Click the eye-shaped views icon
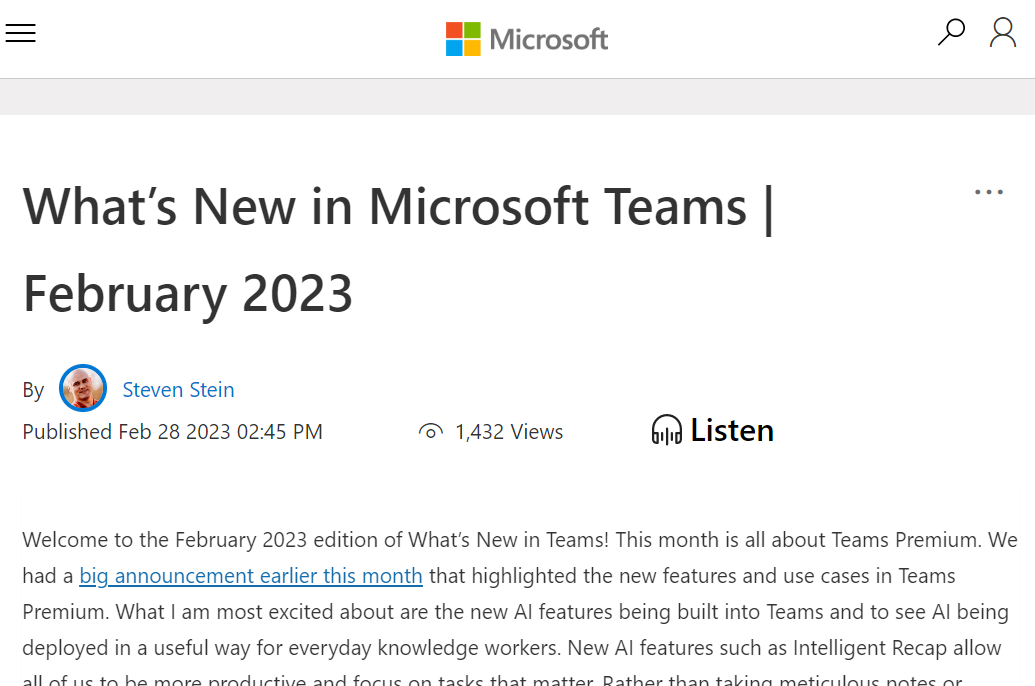1035x686 pixels. tap(430, 431)
